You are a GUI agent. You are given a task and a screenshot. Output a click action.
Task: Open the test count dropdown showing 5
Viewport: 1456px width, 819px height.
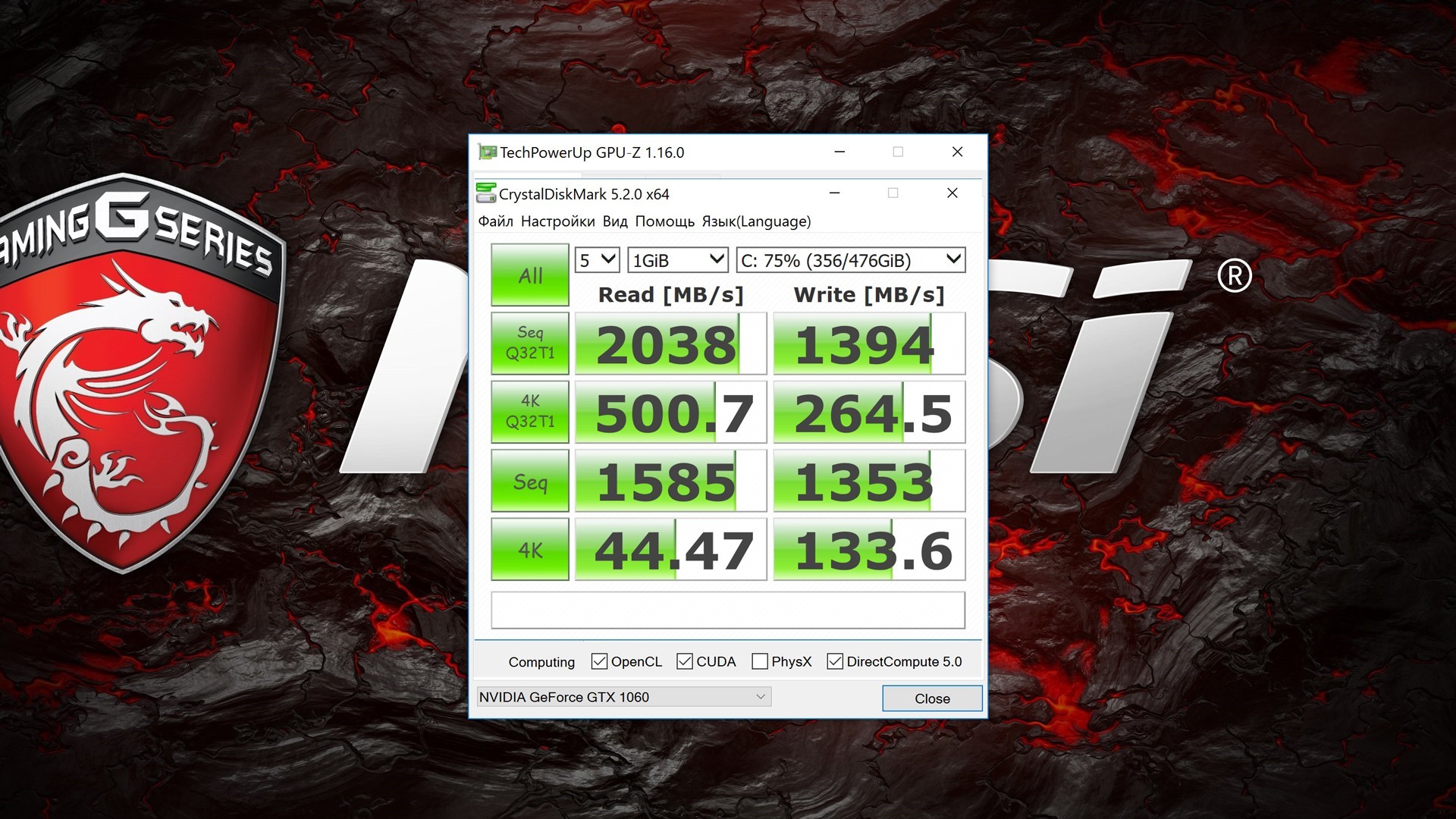(x=598, y=260)
